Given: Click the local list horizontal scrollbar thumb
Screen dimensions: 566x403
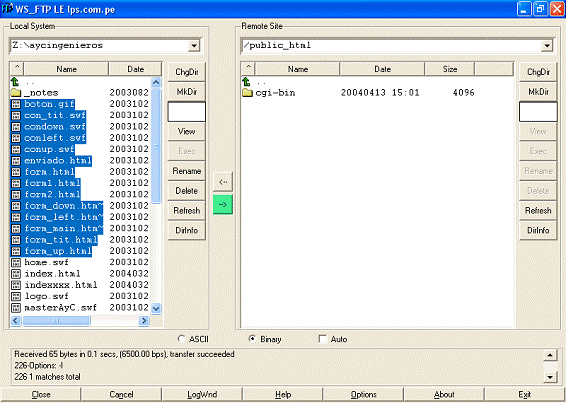Looking at the screenshot, I should pyautogui.click(x=56, y=320).
